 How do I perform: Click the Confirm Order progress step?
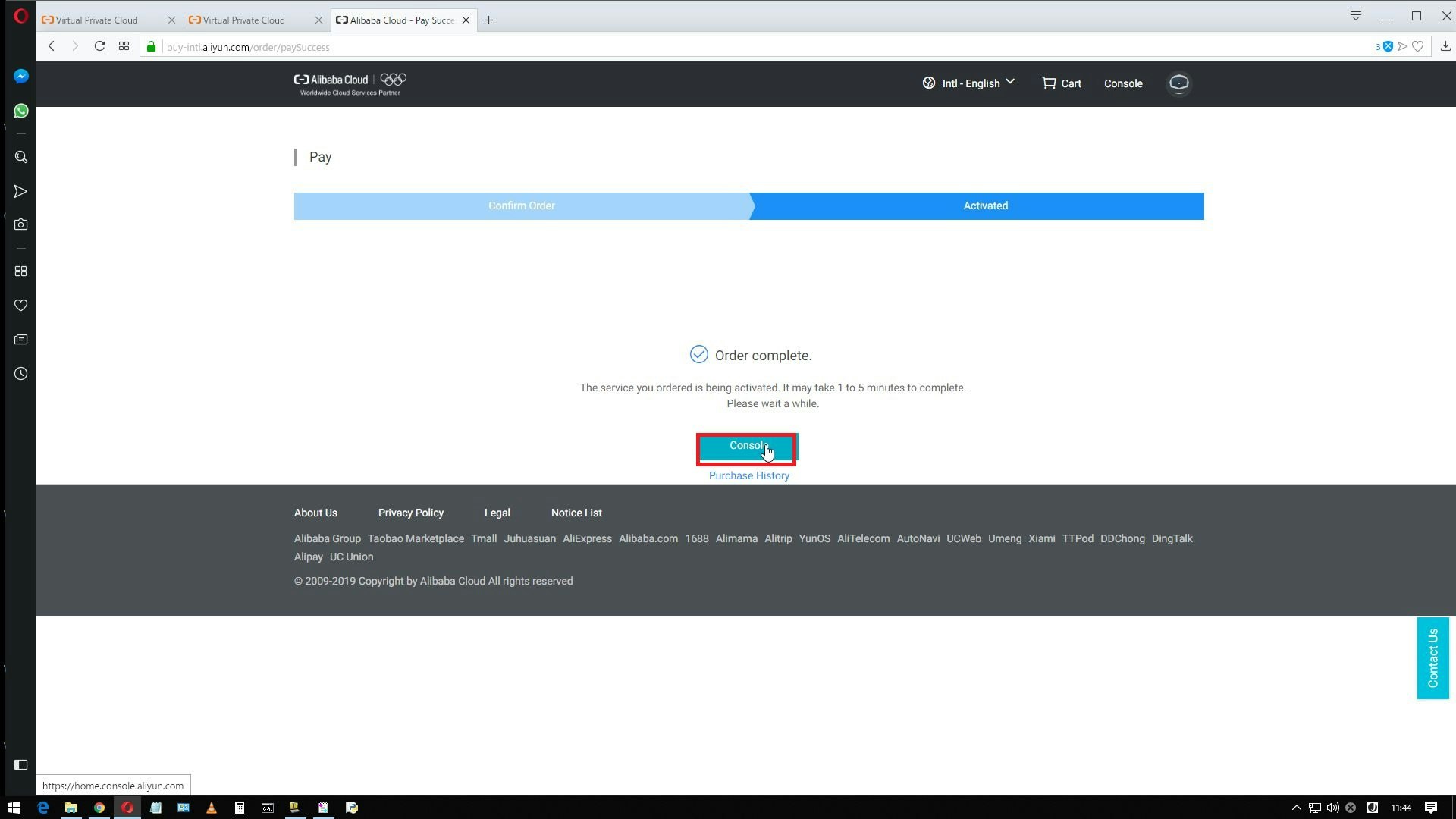point(521,206)
